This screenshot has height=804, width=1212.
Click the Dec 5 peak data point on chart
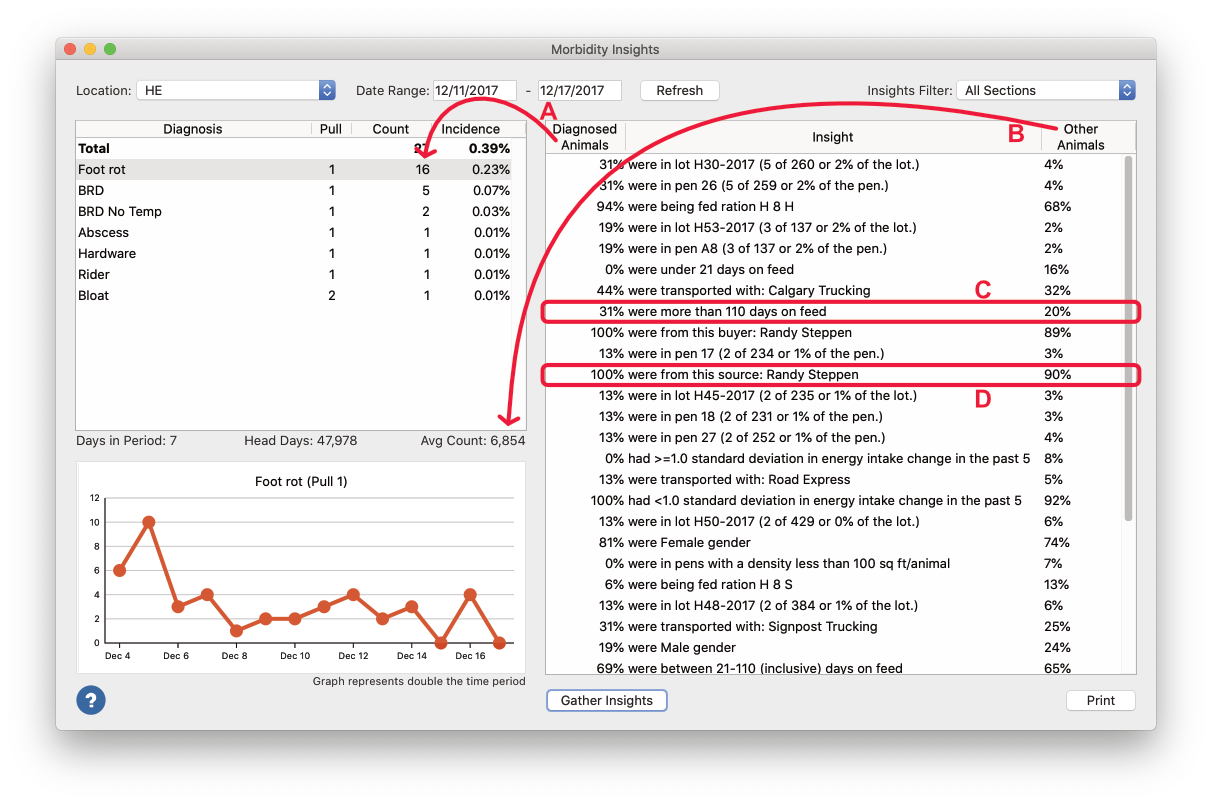(148, 522)
